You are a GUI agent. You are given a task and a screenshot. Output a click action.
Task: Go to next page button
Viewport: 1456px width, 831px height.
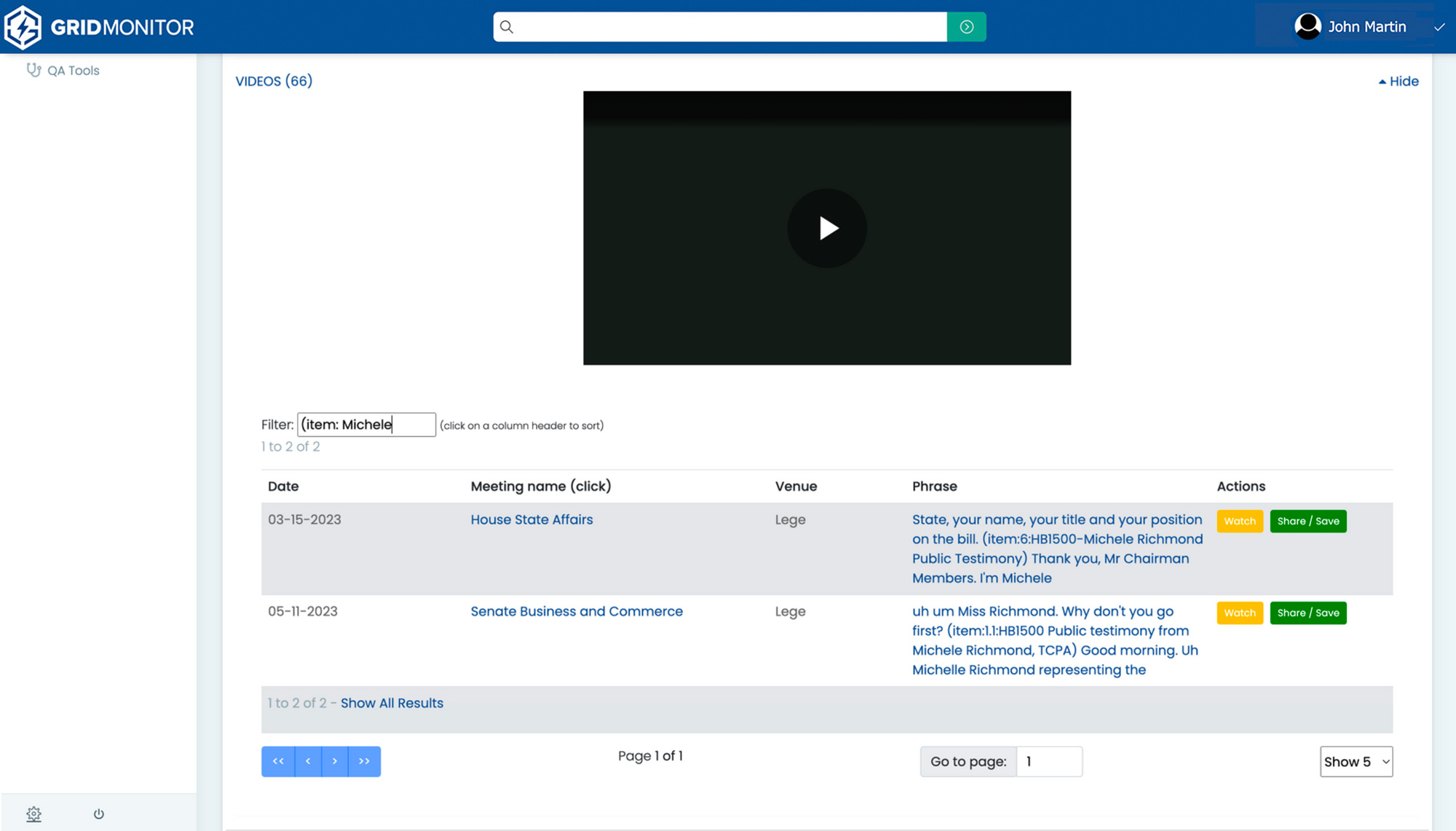pos(335,762)
